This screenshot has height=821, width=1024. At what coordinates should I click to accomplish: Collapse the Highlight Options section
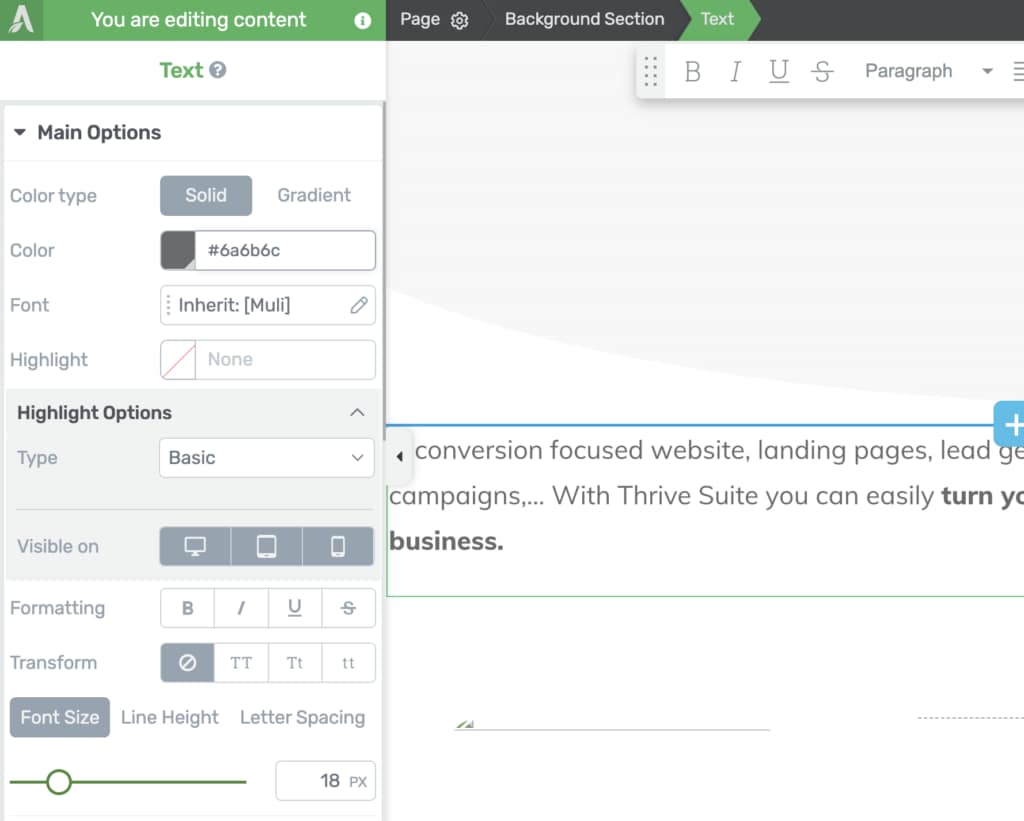coord(357,413)
